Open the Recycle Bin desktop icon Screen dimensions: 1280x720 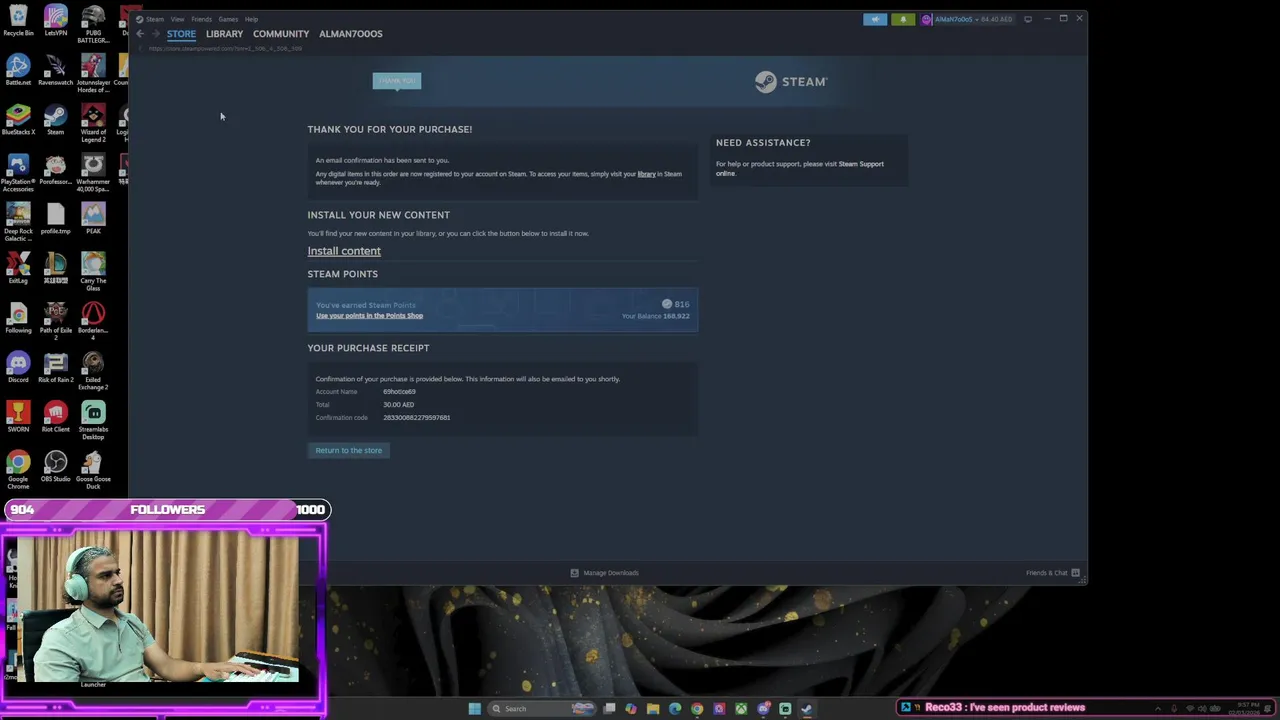pos(18,20)
